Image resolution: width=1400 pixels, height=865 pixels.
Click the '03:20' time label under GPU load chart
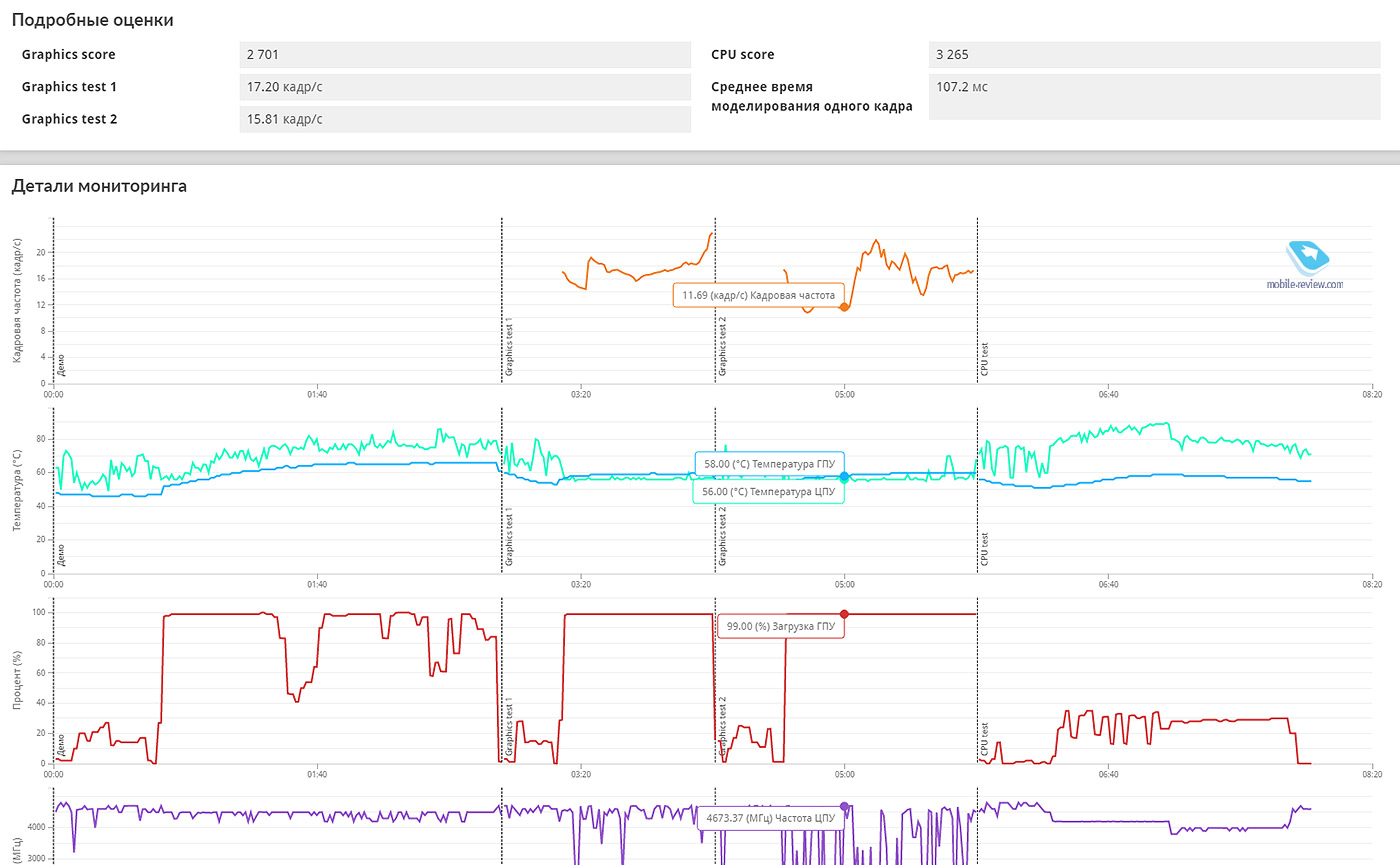point(581,774)
